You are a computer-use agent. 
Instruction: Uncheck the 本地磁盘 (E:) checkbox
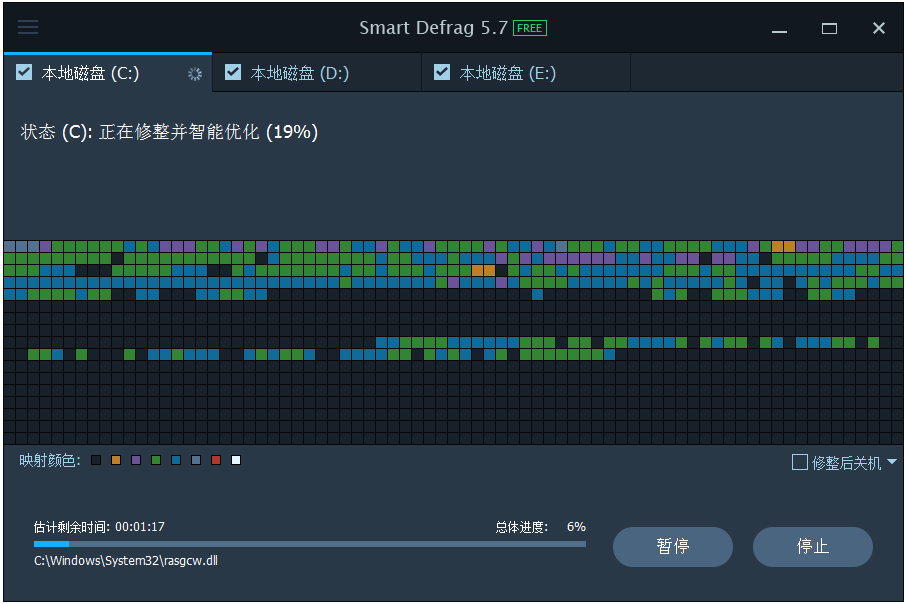pos(442,72)
